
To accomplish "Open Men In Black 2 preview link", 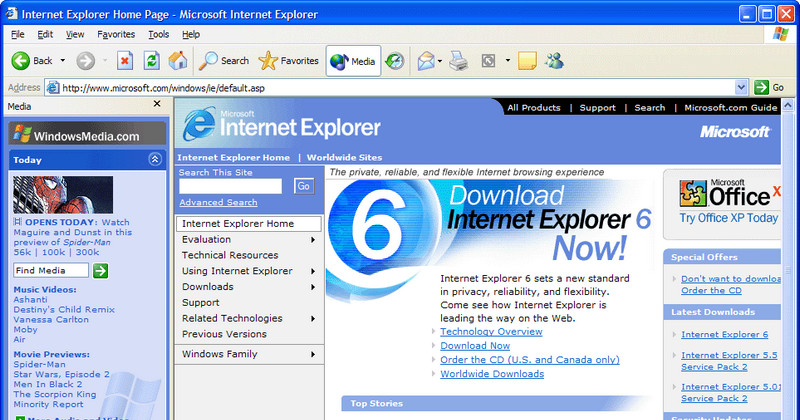I will coord(47,384).
